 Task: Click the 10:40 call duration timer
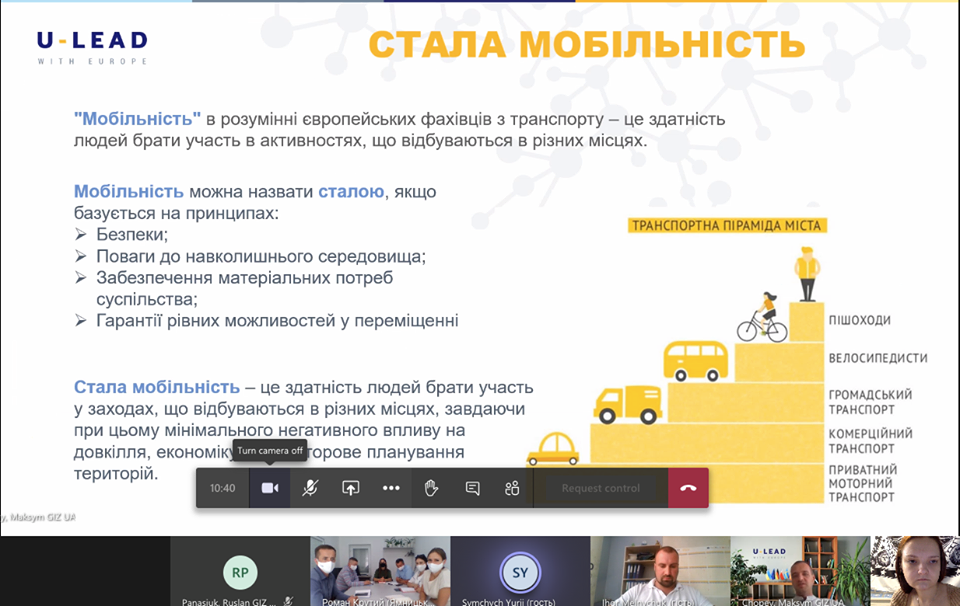222,488
